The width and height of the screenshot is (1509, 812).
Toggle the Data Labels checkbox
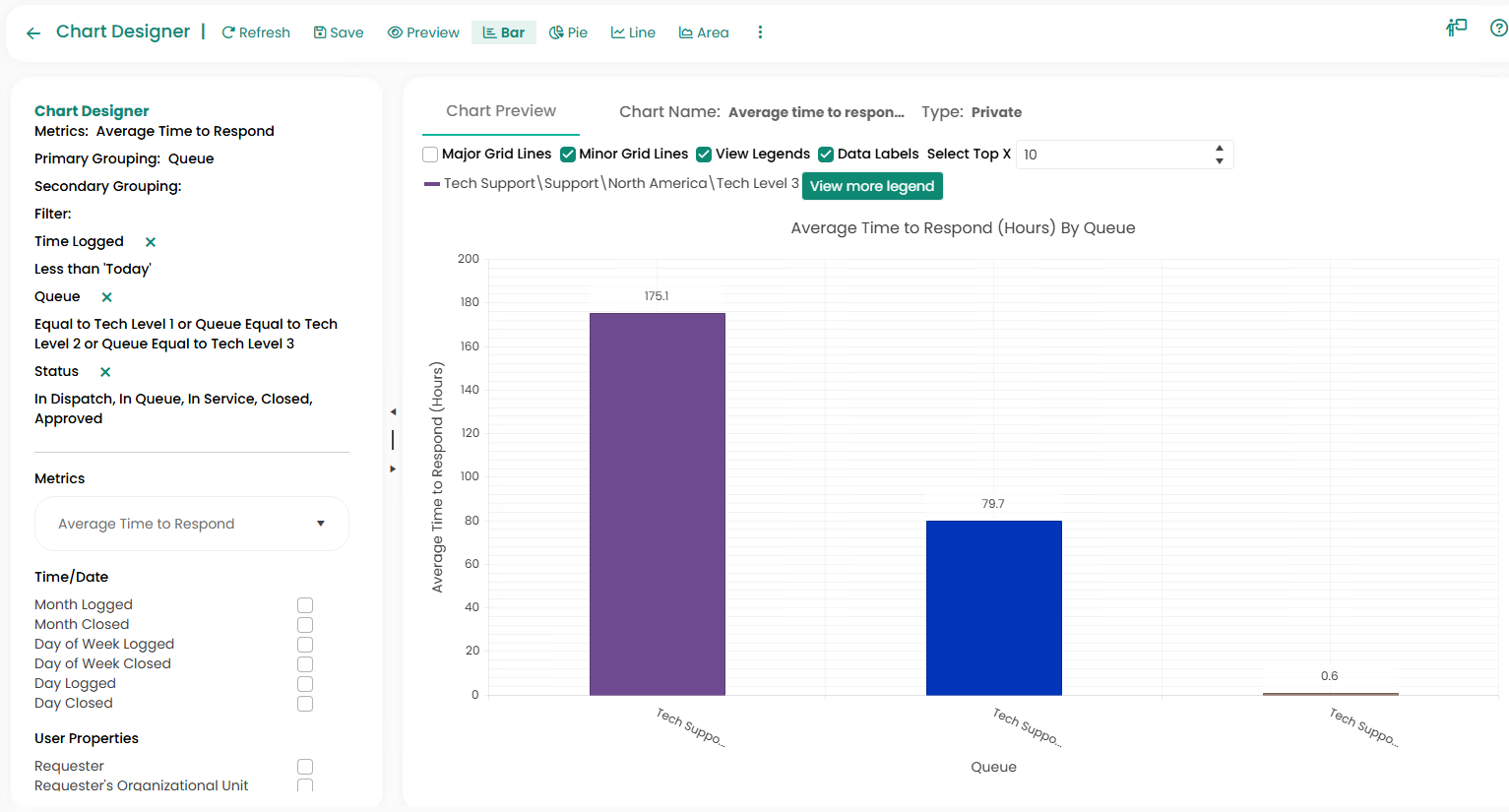[826, 155]
